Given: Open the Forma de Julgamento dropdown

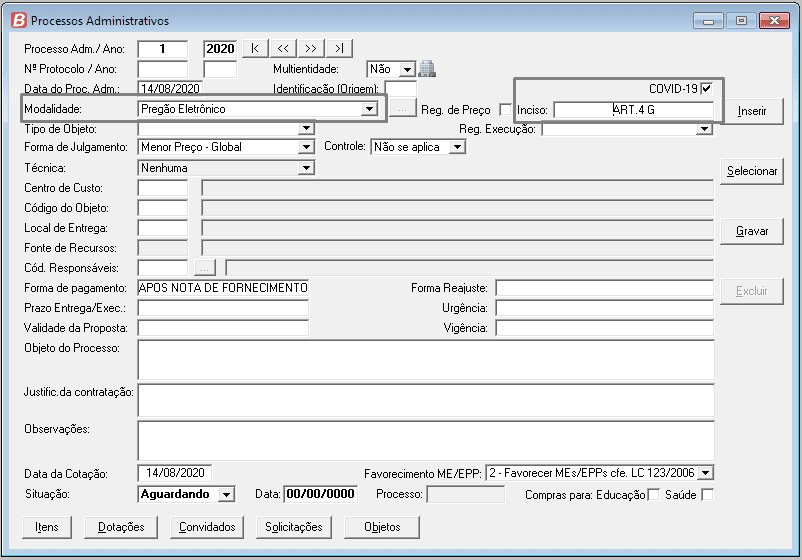Looking at the screenshot, I should [306, 147].
